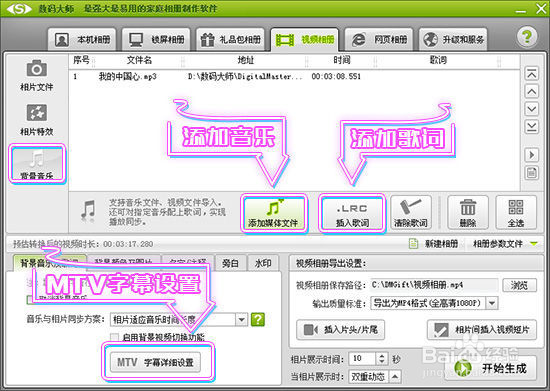Click 插入片头/片尾 button
This screenshot has width=550, height=391.
[x=340, y=330]
